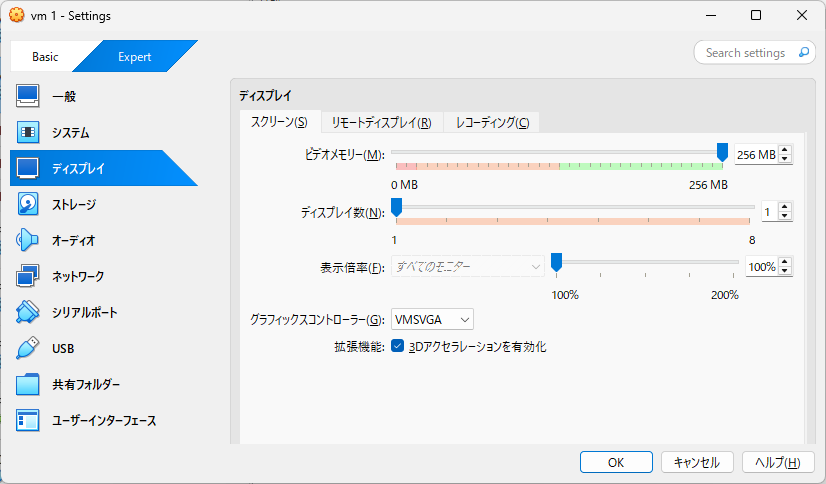826x484 pixels.
Task: Switch to the Basic mode tab
Action: coord(45,57)
